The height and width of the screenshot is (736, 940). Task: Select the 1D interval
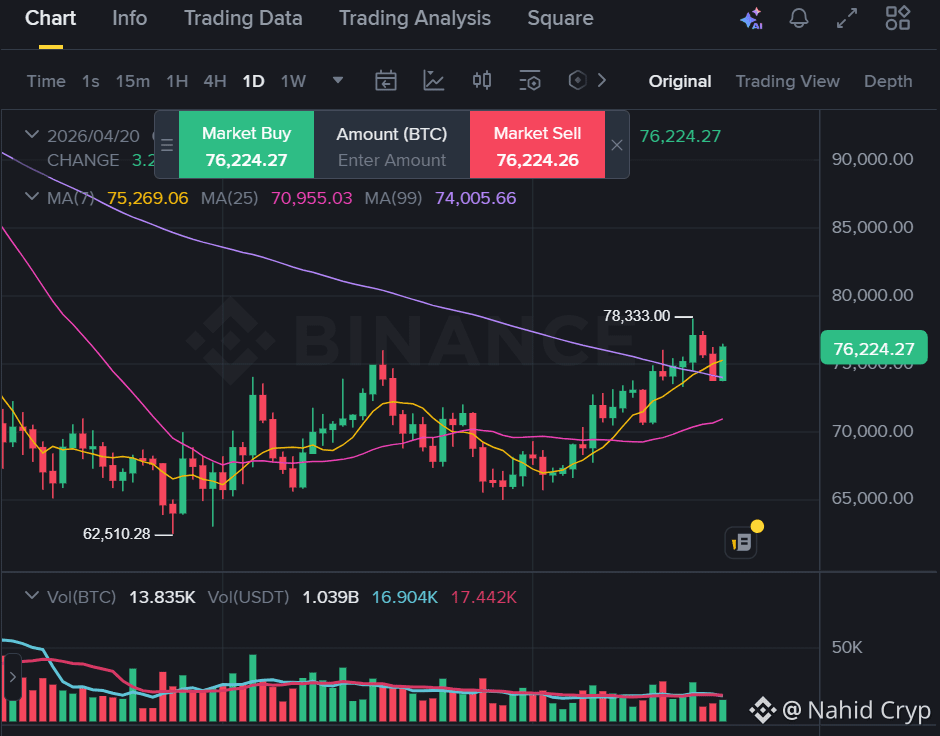253,81
